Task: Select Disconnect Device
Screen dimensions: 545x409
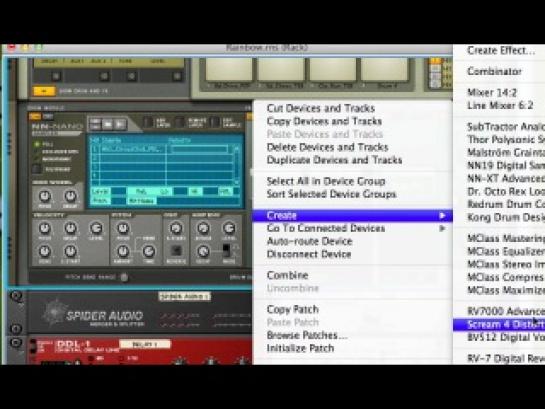Action: point(309,254)
